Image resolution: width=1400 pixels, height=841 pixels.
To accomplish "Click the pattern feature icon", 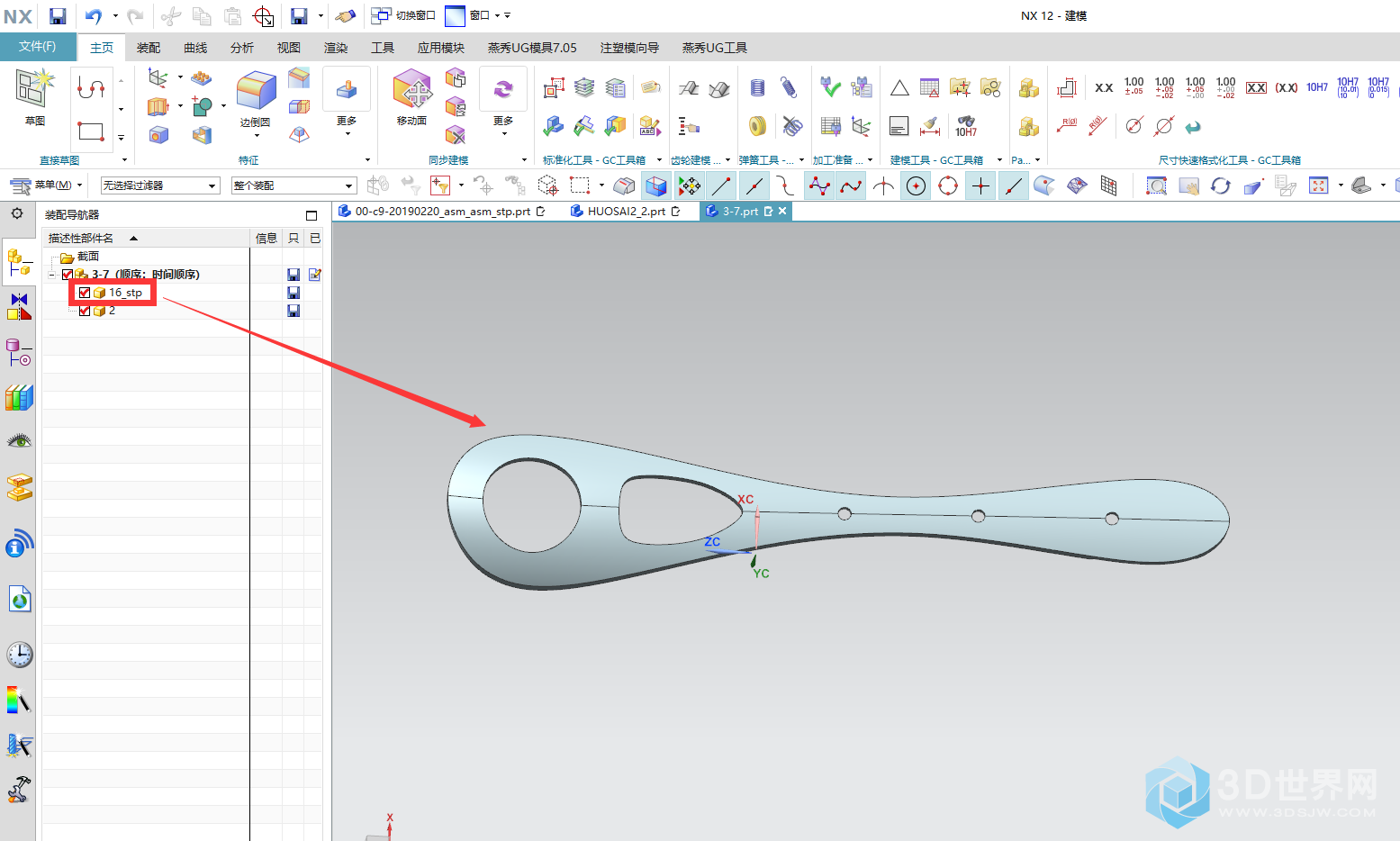I will point(202,78).
